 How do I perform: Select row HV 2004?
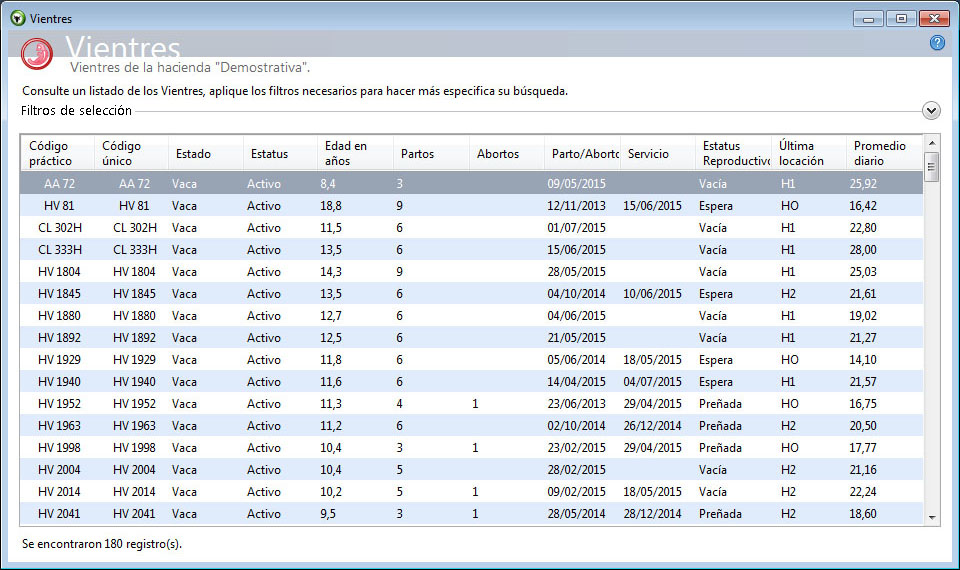tap(471, 470)
